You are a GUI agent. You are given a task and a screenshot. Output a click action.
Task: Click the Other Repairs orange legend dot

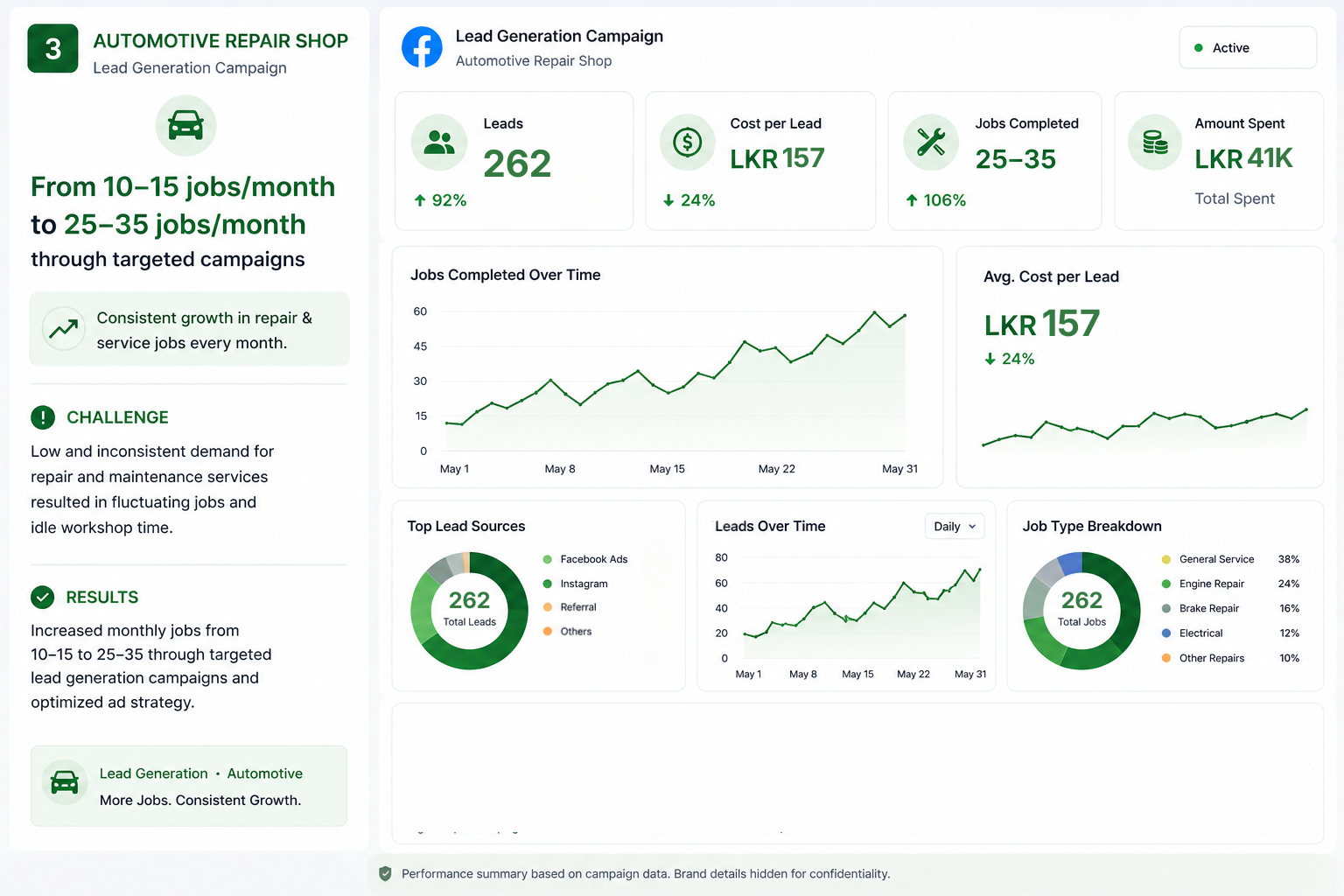click(1166, 658)
